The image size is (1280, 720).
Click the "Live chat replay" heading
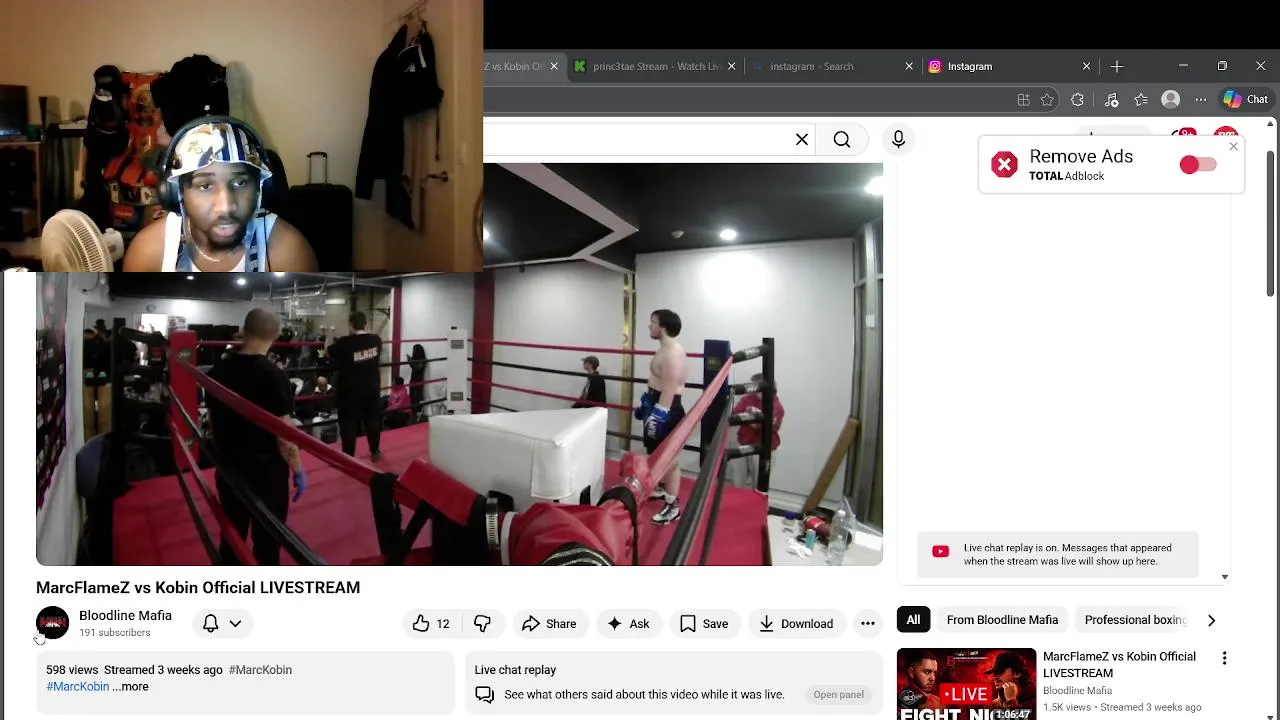(515, 670)
